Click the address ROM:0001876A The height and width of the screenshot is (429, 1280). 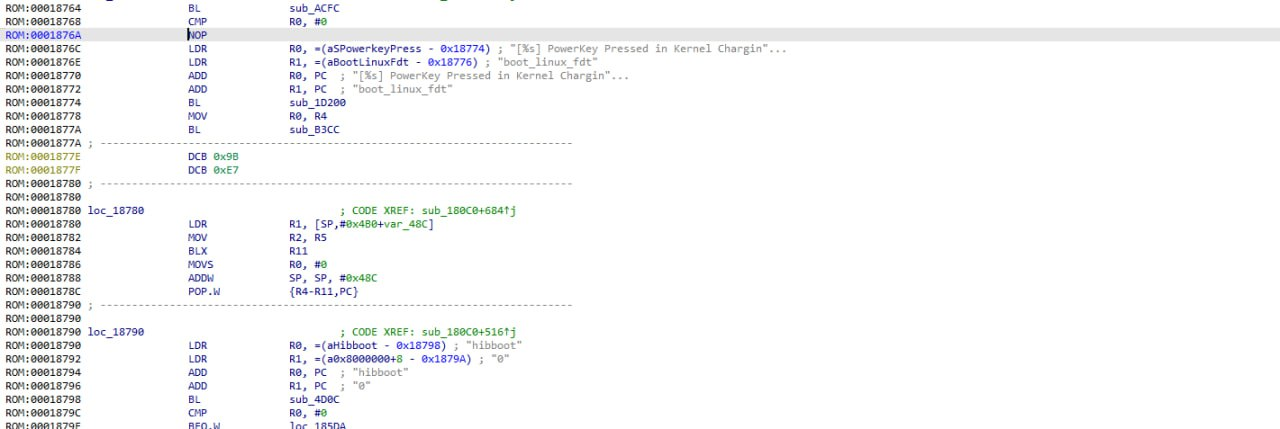point(44,34)
